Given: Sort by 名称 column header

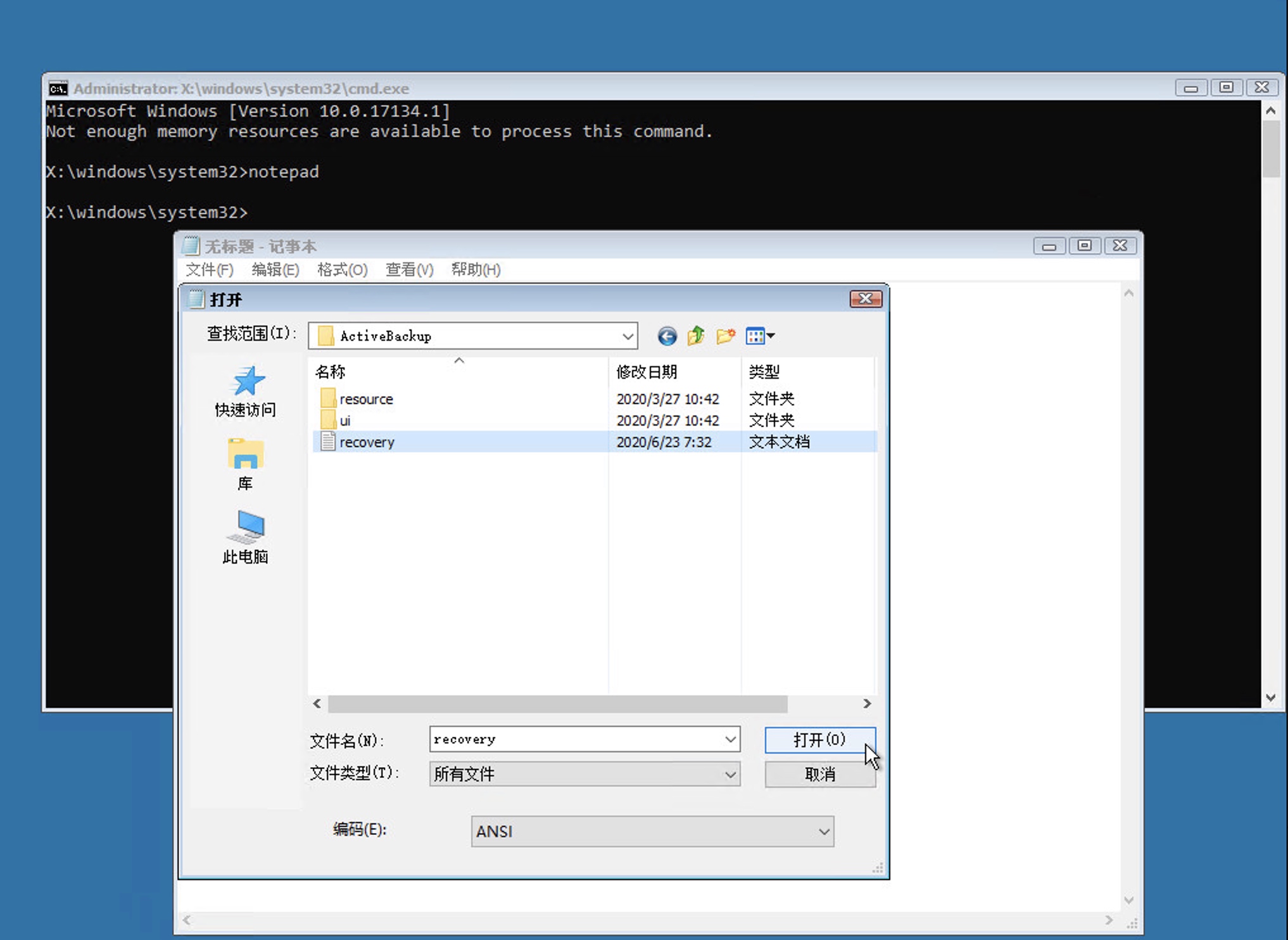Looking at the screenshot, I should coord(458,372).
